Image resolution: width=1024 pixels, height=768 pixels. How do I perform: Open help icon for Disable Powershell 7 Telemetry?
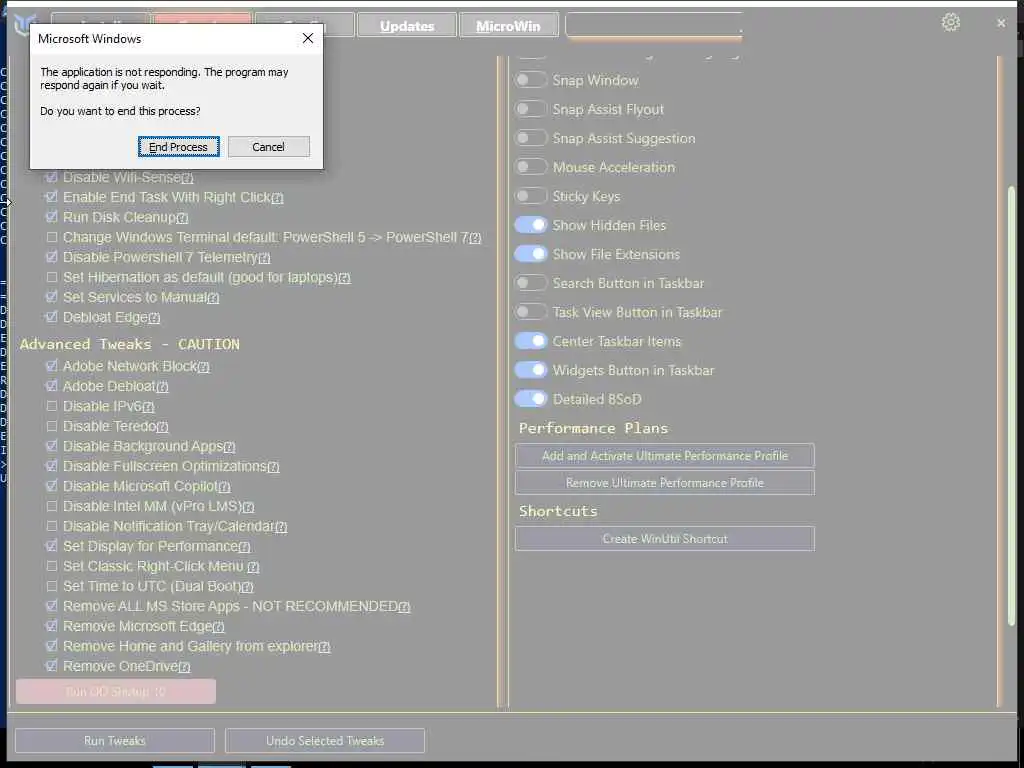264,258
